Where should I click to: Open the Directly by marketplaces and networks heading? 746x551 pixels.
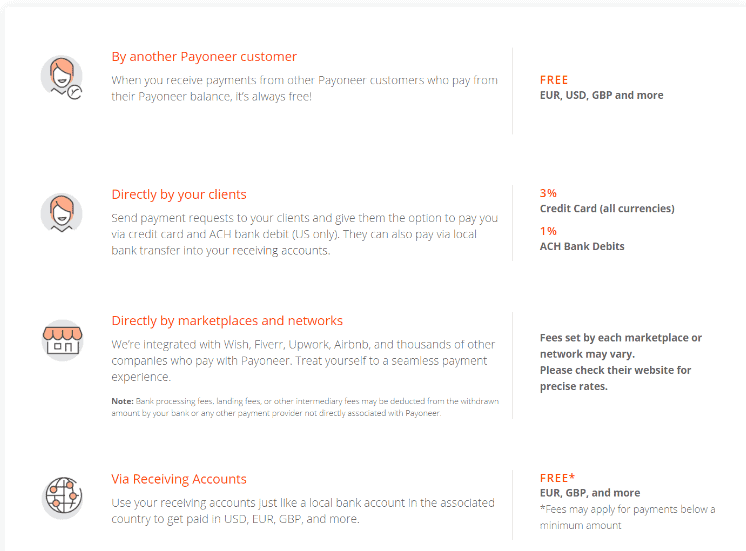(227, 321)
